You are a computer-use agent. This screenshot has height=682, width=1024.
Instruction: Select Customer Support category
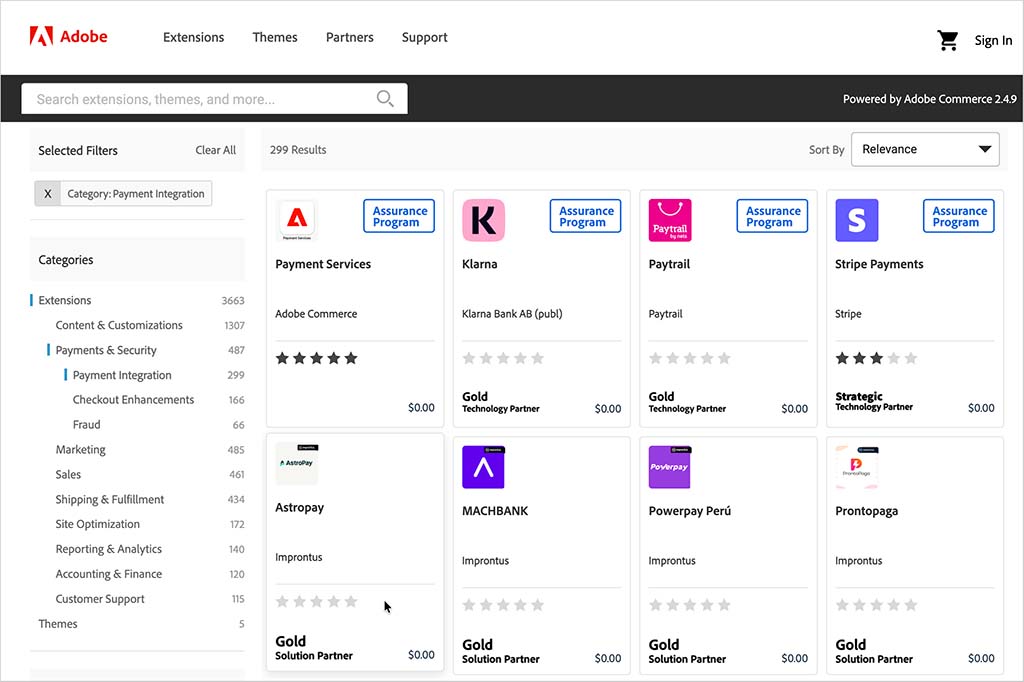click(100, 598)
